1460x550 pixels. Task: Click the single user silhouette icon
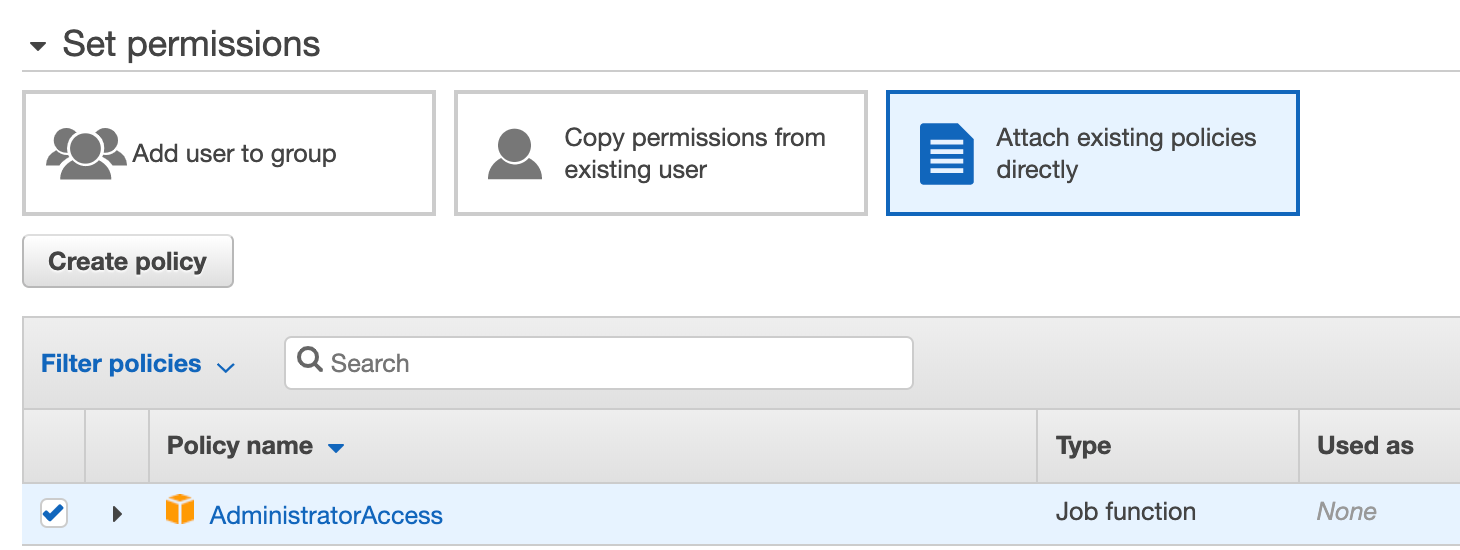click(x=514, y=153)
